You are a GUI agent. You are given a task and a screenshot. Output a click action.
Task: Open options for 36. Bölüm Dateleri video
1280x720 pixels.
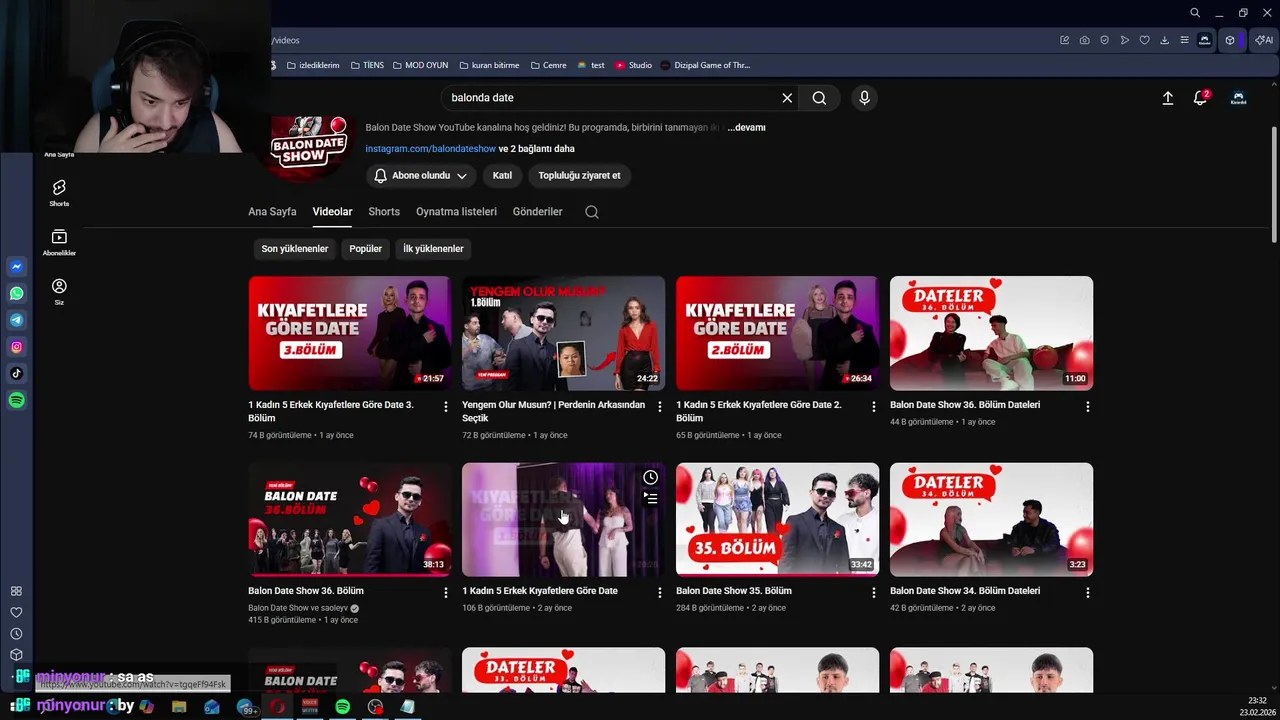coord(1087,406)
